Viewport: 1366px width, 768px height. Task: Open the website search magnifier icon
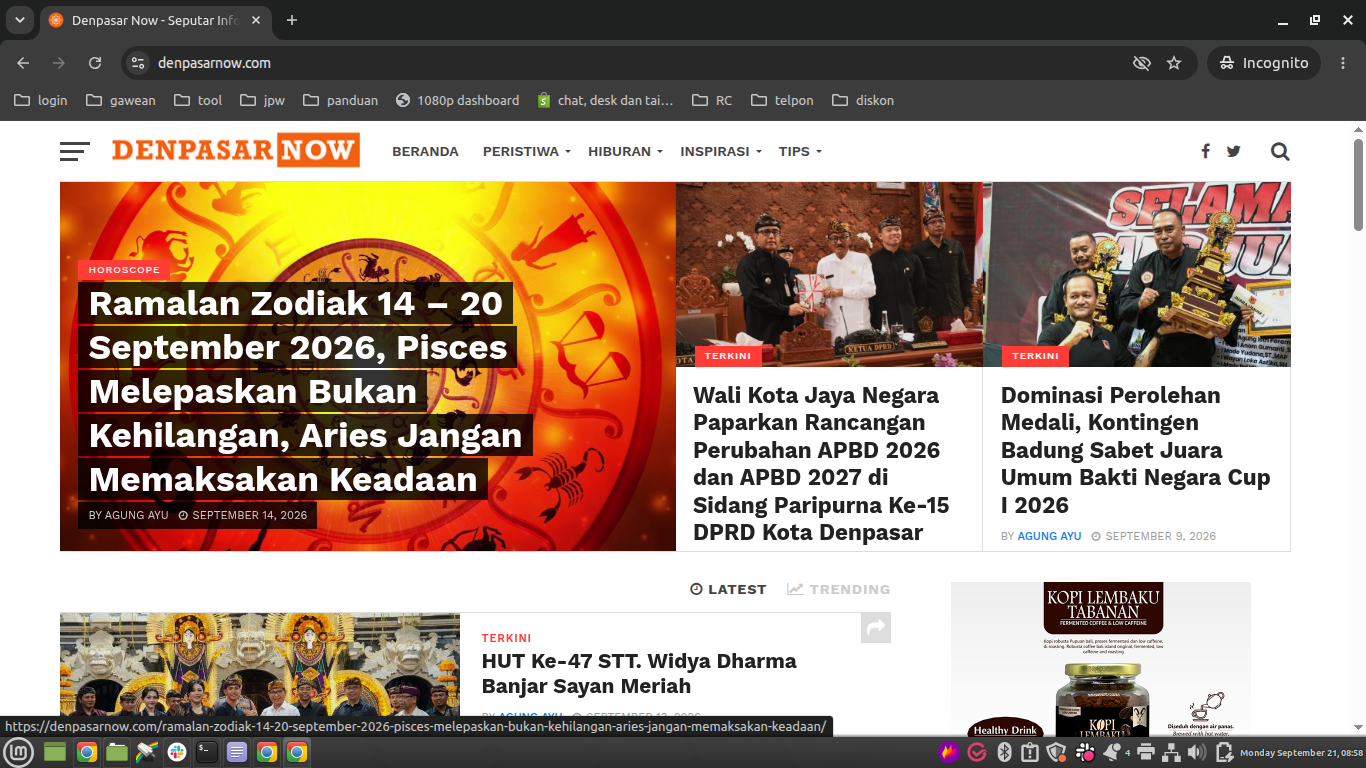(1280, 151)
